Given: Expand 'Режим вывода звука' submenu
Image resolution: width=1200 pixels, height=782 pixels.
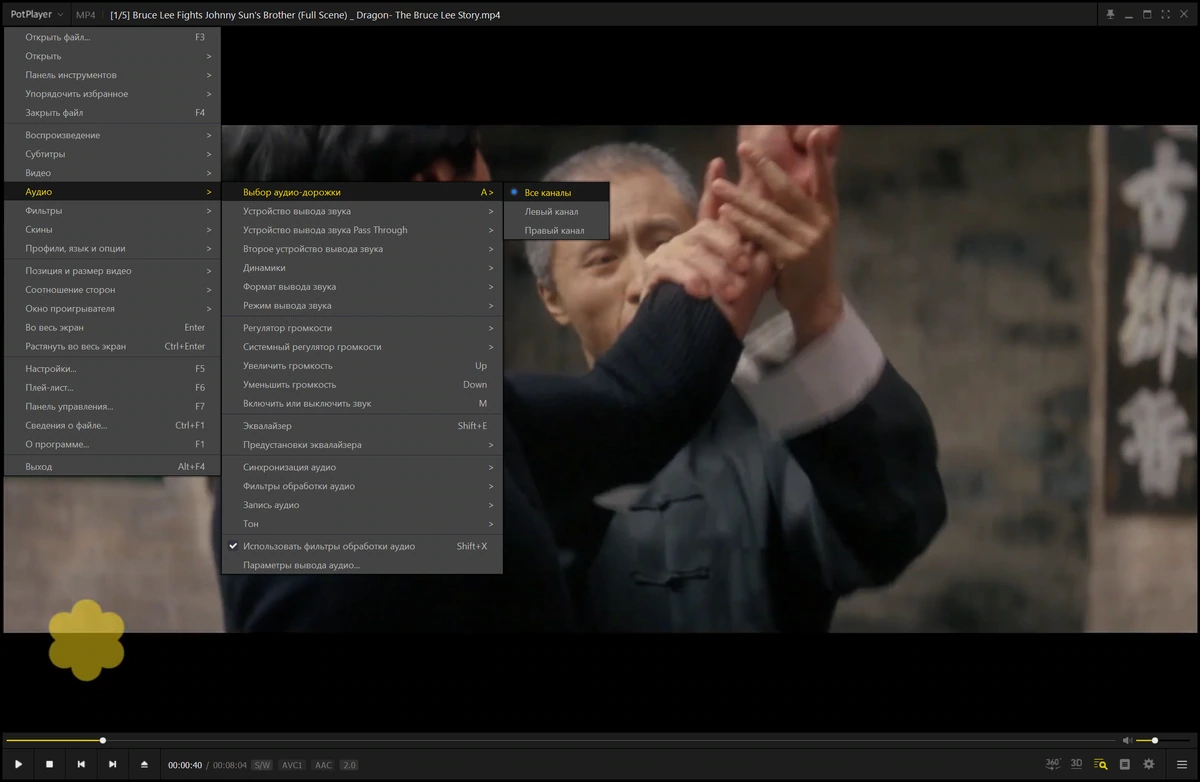Looking at the screenshot, I should click(362, 306).
